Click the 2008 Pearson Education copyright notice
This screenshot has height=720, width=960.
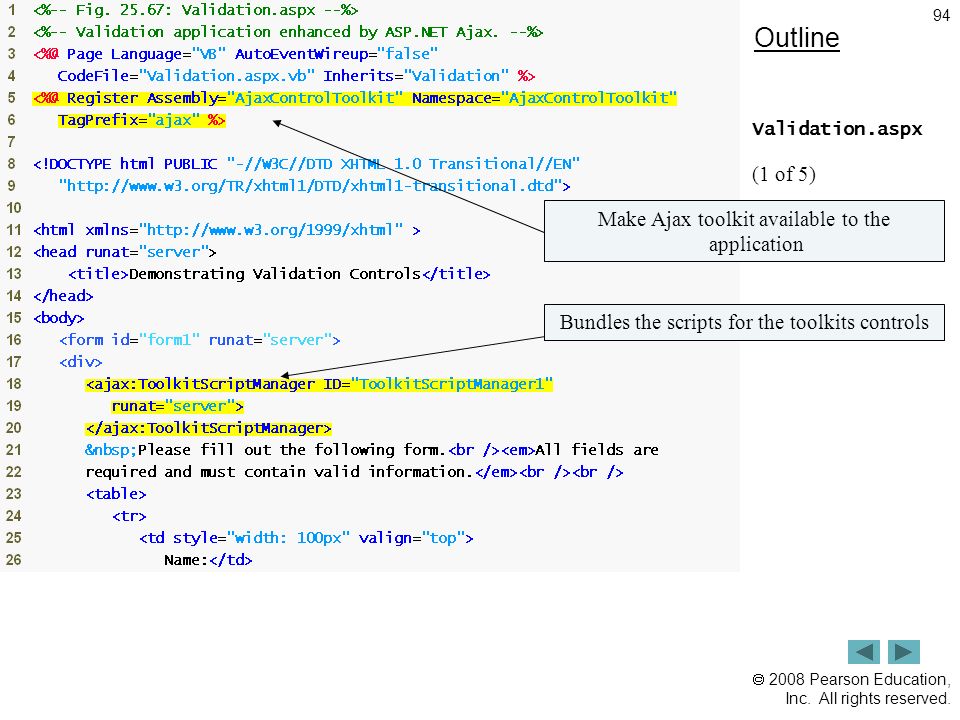pos(851,689)
